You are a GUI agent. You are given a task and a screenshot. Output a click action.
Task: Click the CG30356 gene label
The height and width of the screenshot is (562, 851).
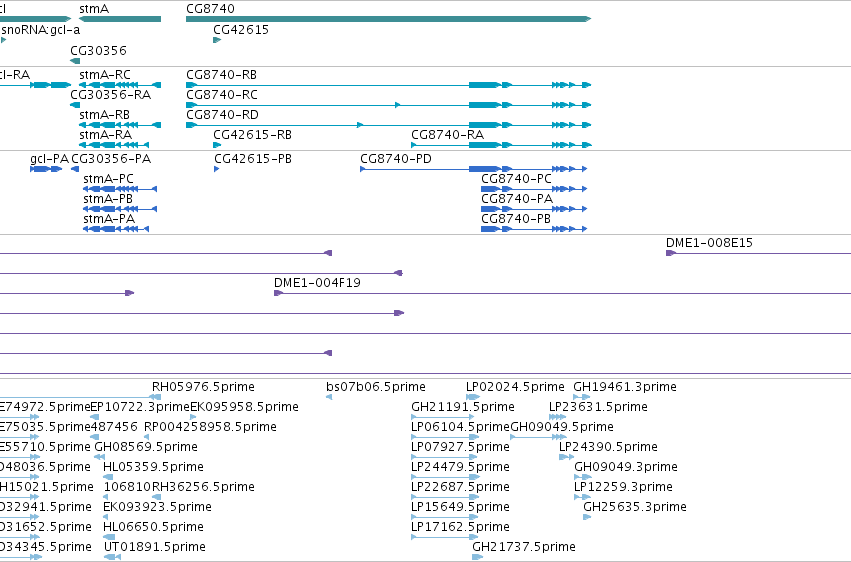pos(98,50)
